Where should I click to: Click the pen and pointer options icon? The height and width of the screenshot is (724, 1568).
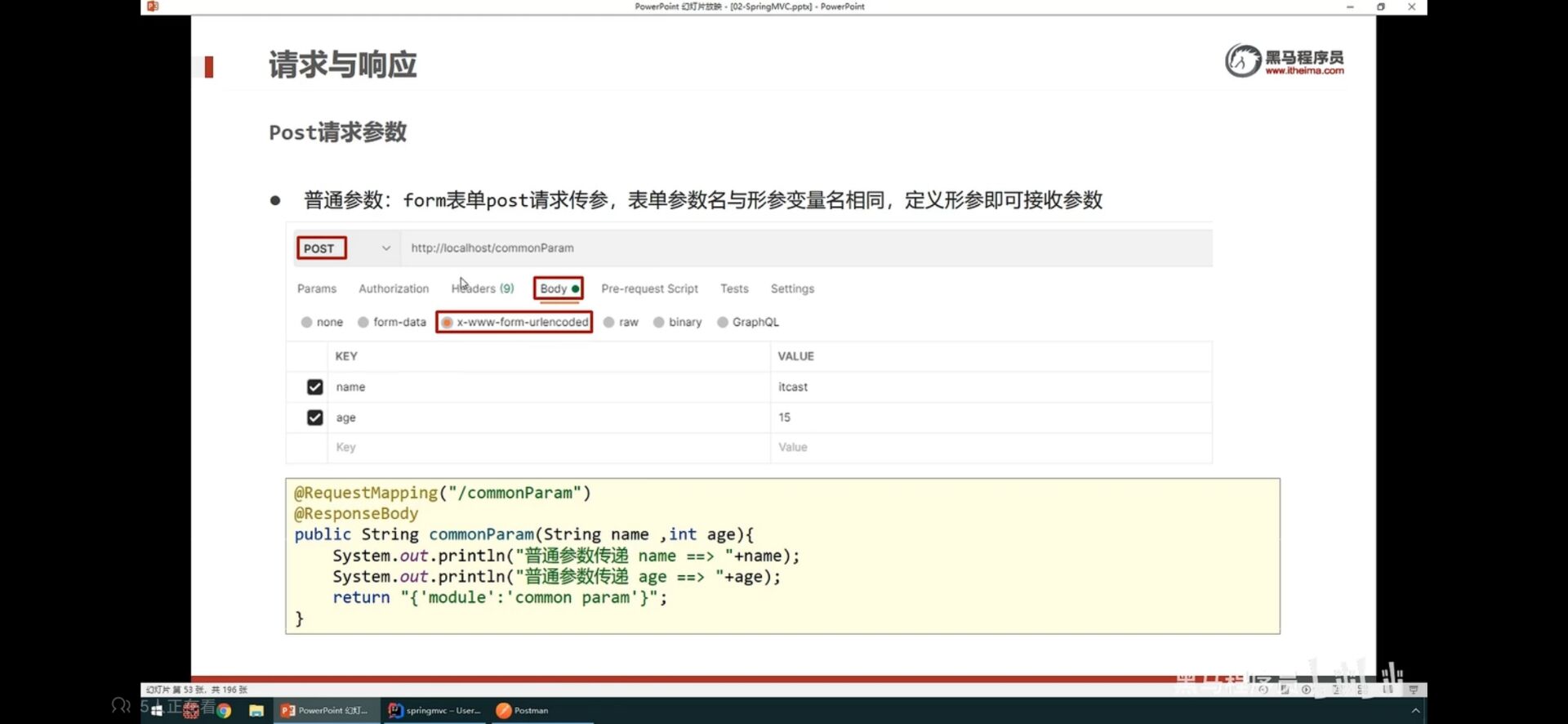1285,690
